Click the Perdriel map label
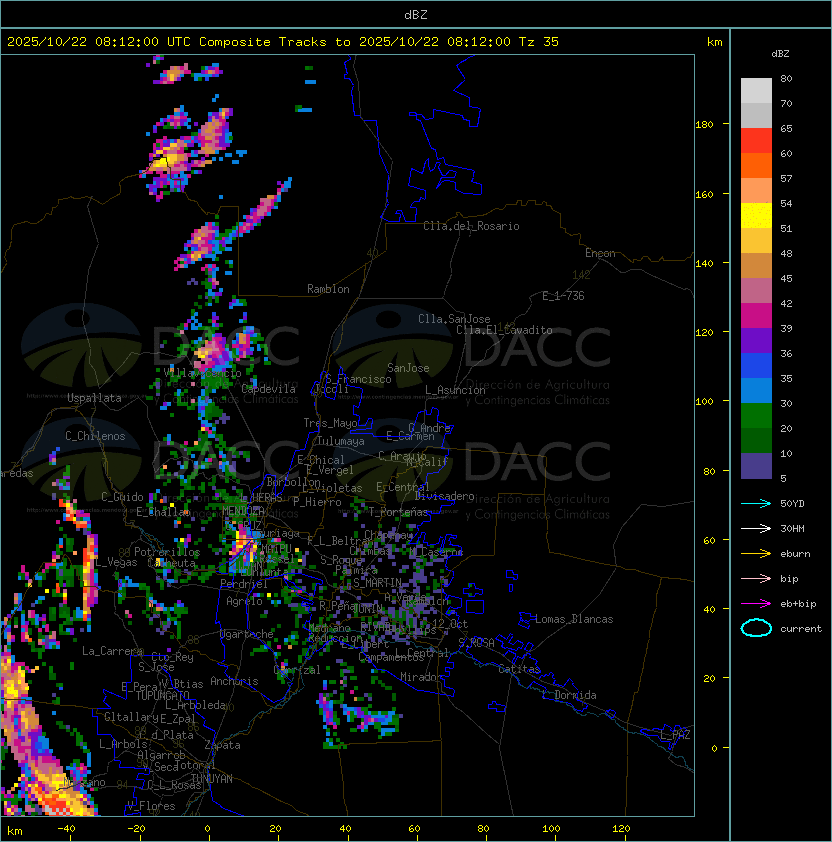 [x=244, y=584]
